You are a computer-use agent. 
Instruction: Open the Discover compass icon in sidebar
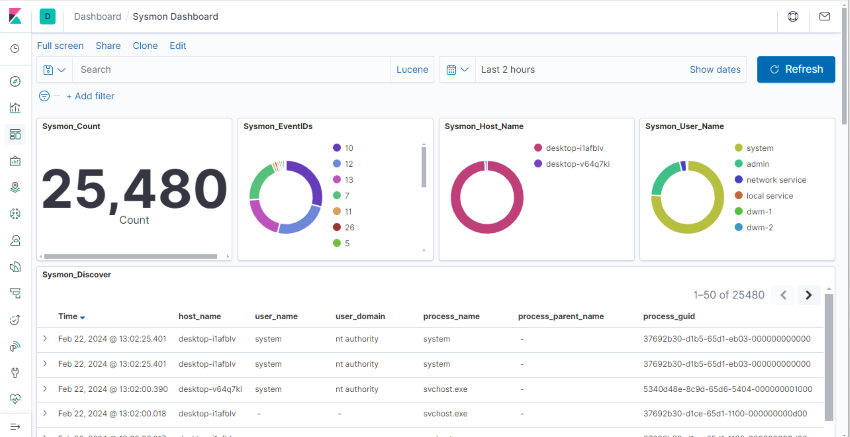click(x=15, y=82)
